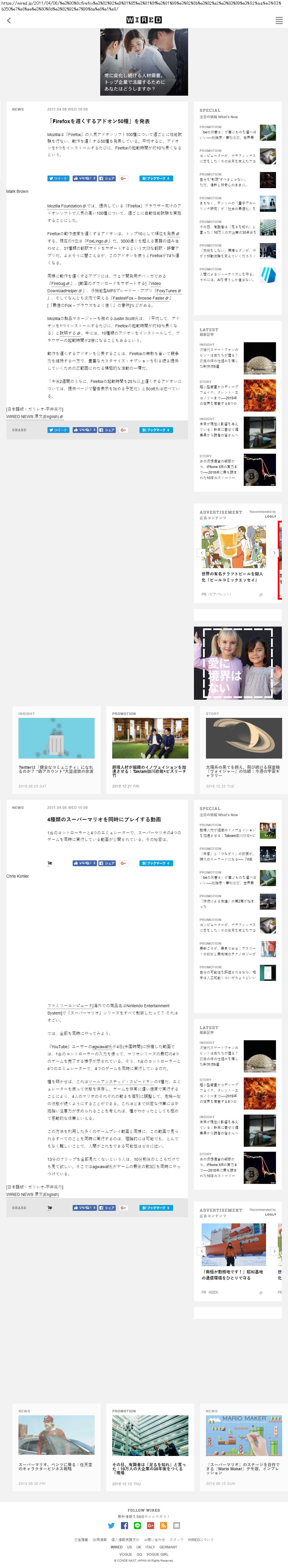
Task: Show previous ad in beer comic carousel
Action: point(202,553)
